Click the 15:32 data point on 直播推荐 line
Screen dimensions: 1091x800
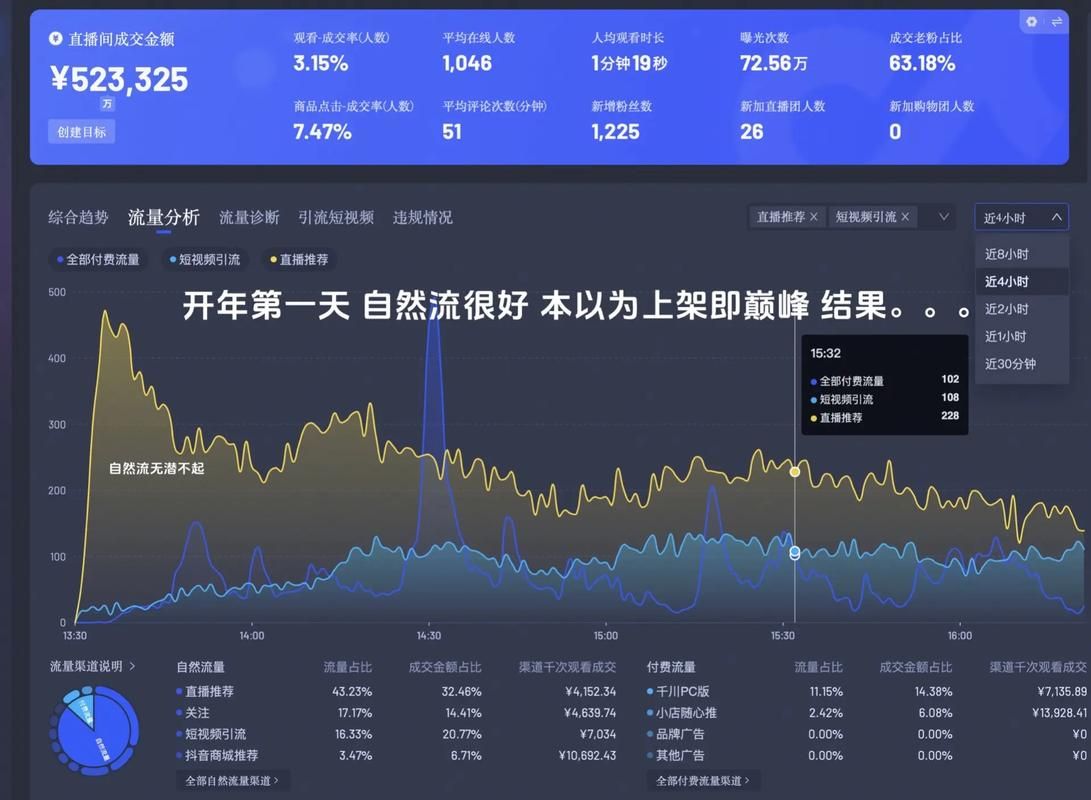point(795,471)
